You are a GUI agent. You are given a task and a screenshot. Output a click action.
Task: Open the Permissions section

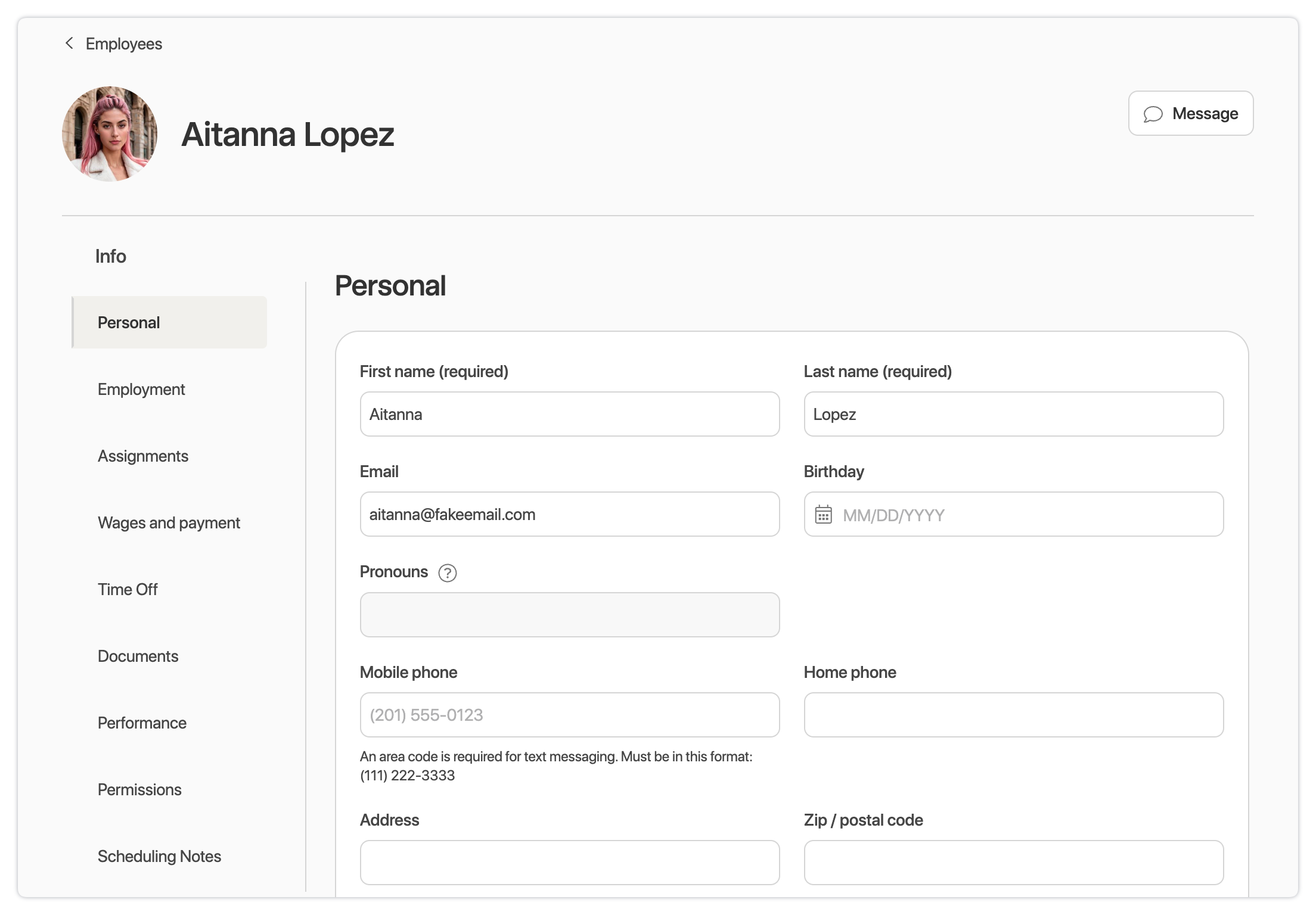point(139,790)
